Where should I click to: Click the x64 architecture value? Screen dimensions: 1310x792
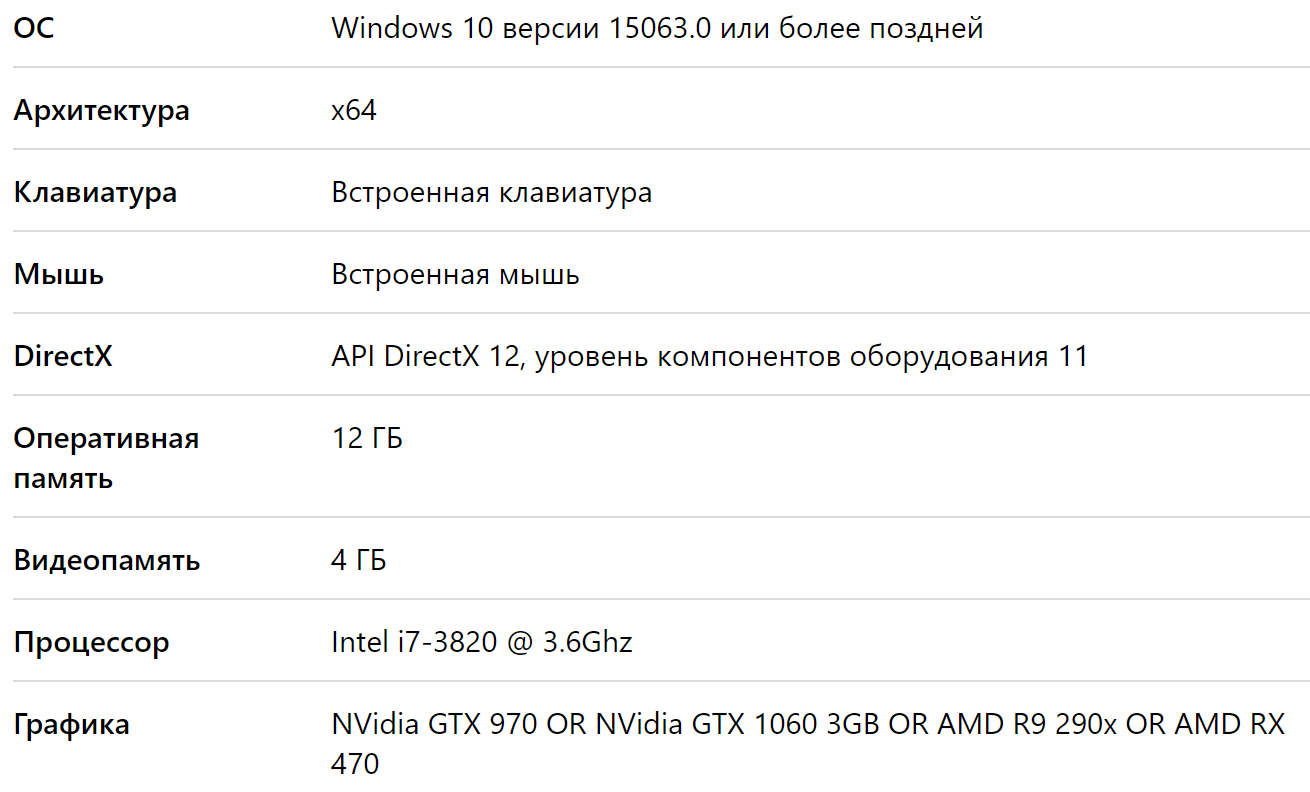tap(354, 110)
